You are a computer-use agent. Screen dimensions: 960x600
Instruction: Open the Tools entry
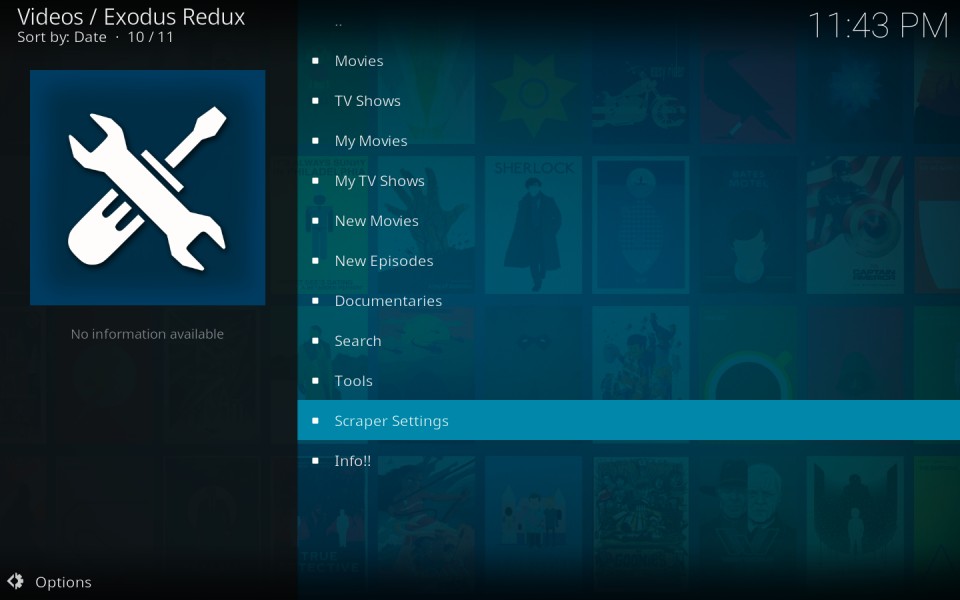628,381
